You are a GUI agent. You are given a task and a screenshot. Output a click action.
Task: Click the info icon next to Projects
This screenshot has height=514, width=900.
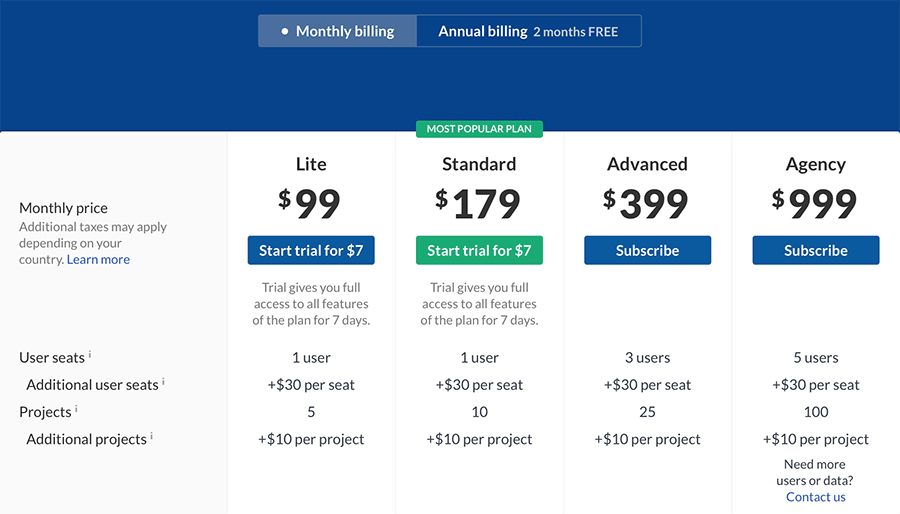[x=76, y=408]
